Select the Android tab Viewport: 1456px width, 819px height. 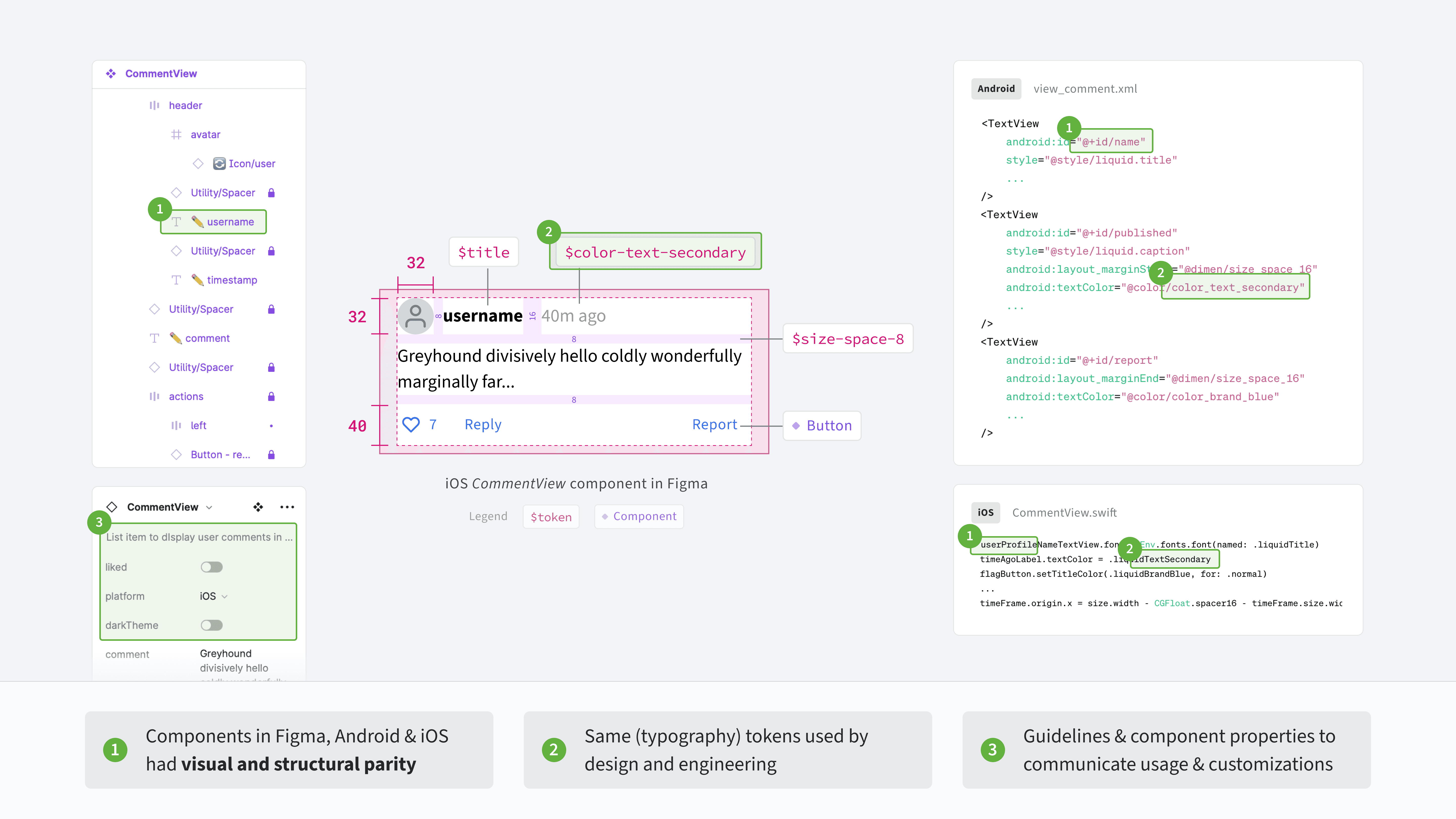click(996, 89)
